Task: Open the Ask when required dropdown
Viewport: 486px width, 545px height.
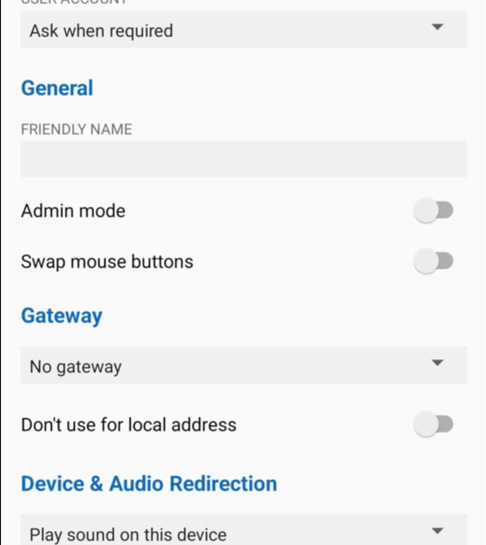Action: [244, 29]
